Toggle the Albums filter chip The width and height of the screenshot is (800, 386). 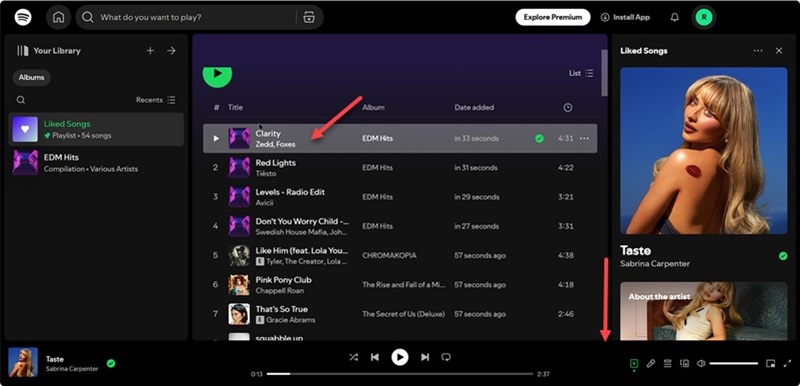tap(32, 78)
